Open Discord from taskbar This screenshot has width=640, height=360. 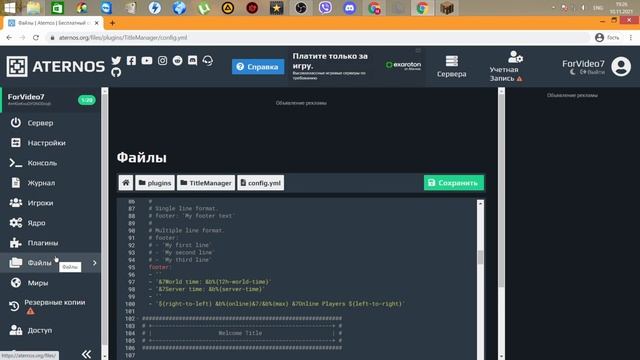(x=349, y=8)
